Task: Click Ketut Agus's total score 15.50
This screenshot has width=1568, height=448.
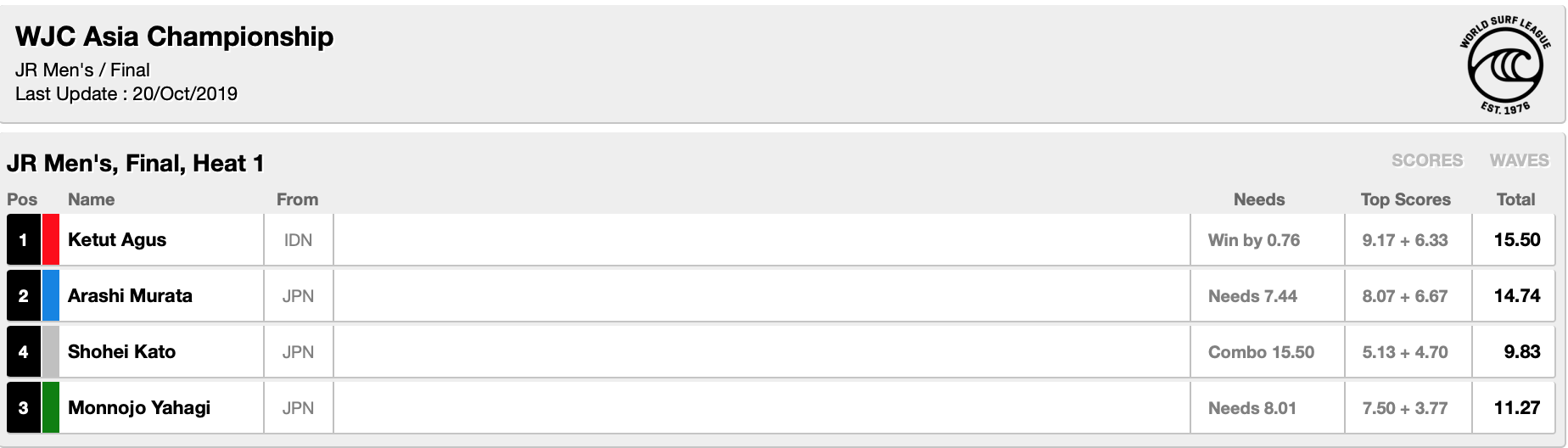Action: (x=1516, y=240)
